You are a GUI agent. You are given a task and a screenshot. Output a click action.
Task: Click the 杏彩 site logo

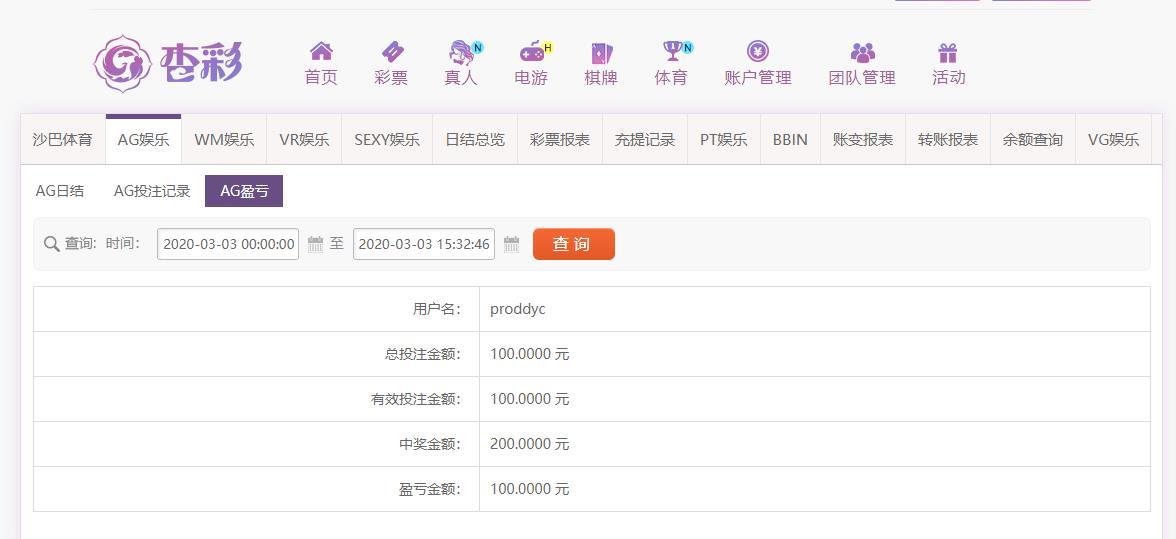pos(168,64)
